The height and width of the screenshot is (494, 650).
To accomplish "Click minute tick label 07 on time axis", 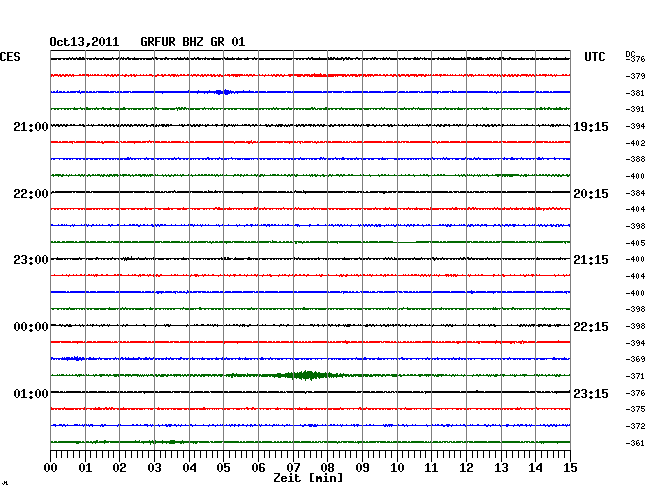I will (293, 468).
